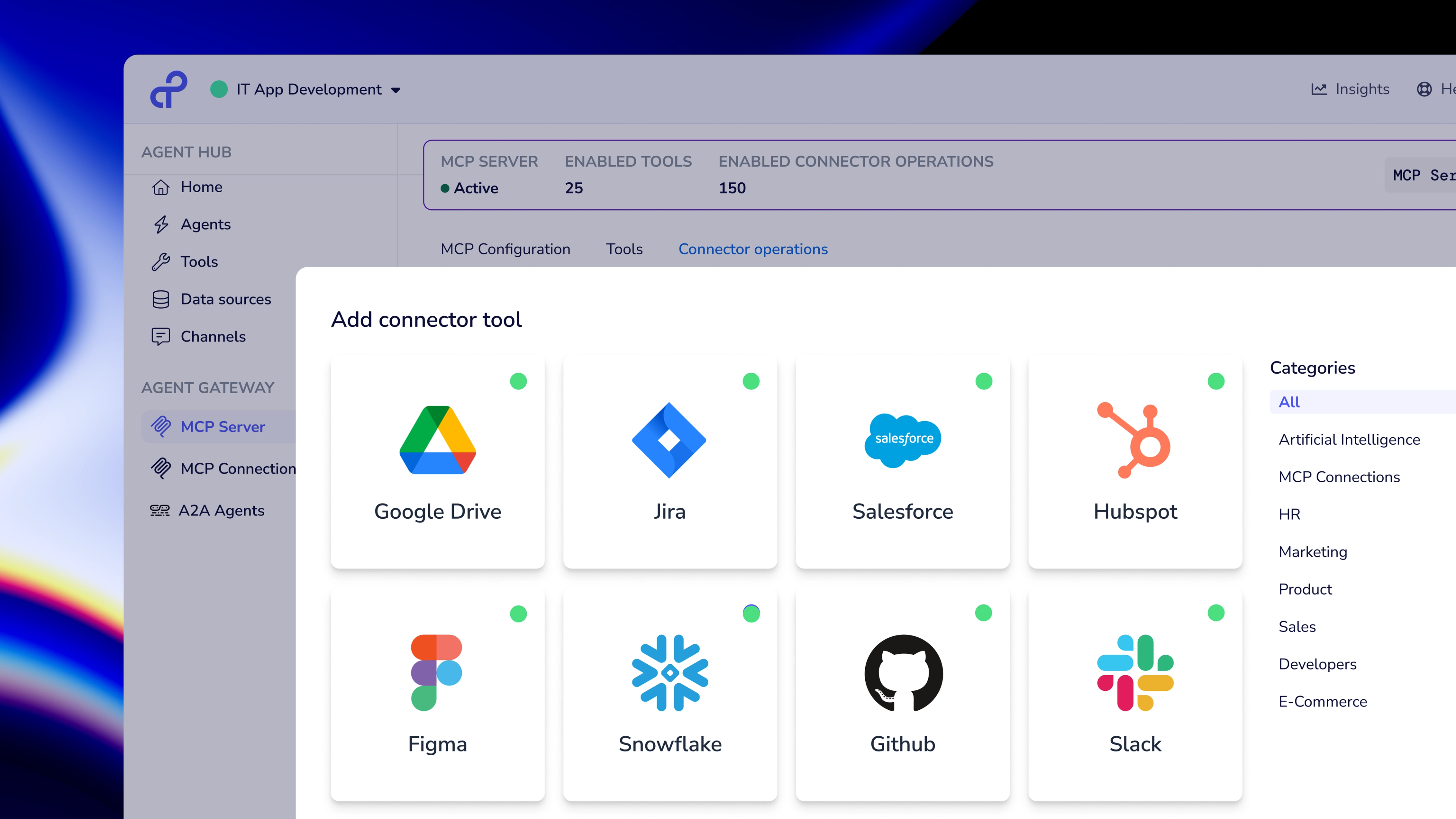Open the Salesforce connector card

click(x=903, y=461)
